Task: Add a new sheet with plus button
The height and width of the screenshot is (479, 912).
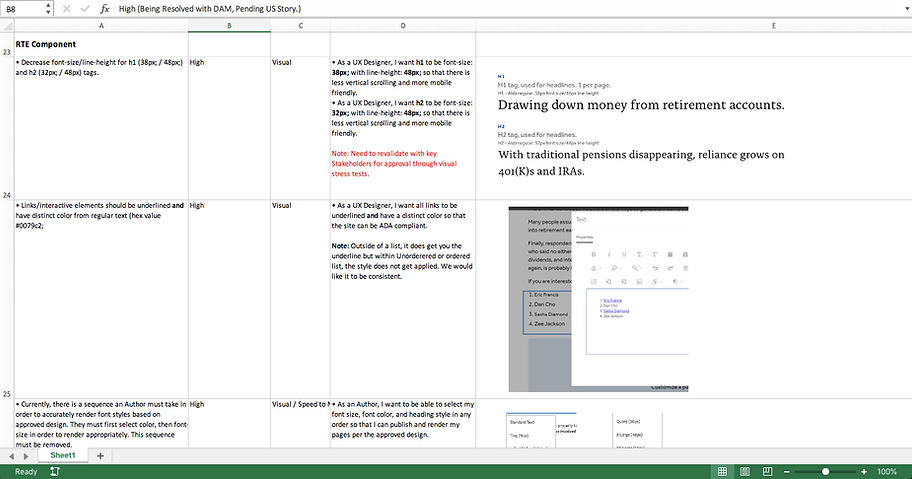Action: coord(100,456)
